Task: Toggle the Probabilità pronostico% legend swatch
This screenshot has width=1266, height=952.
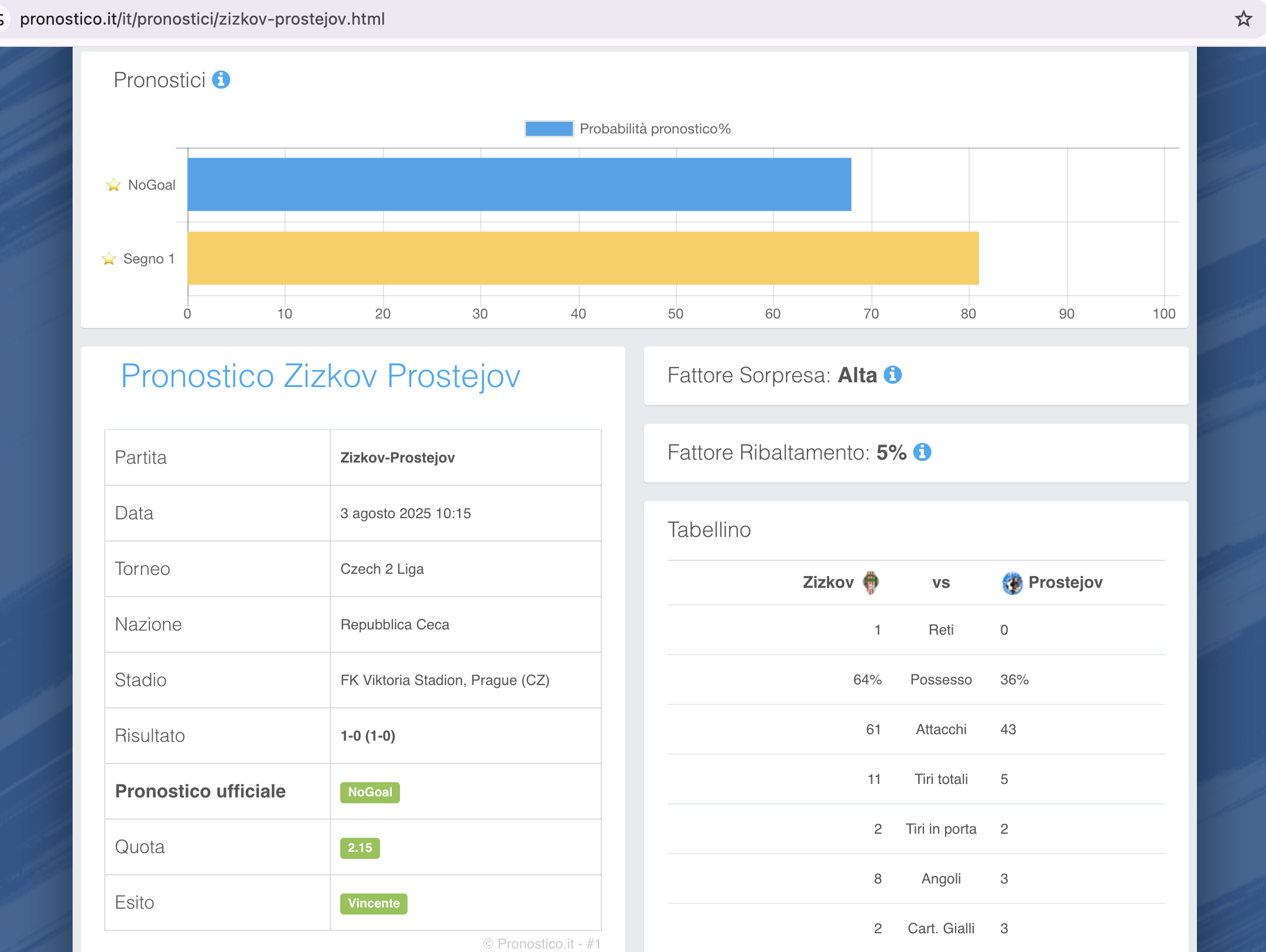Action: point(549,129)
